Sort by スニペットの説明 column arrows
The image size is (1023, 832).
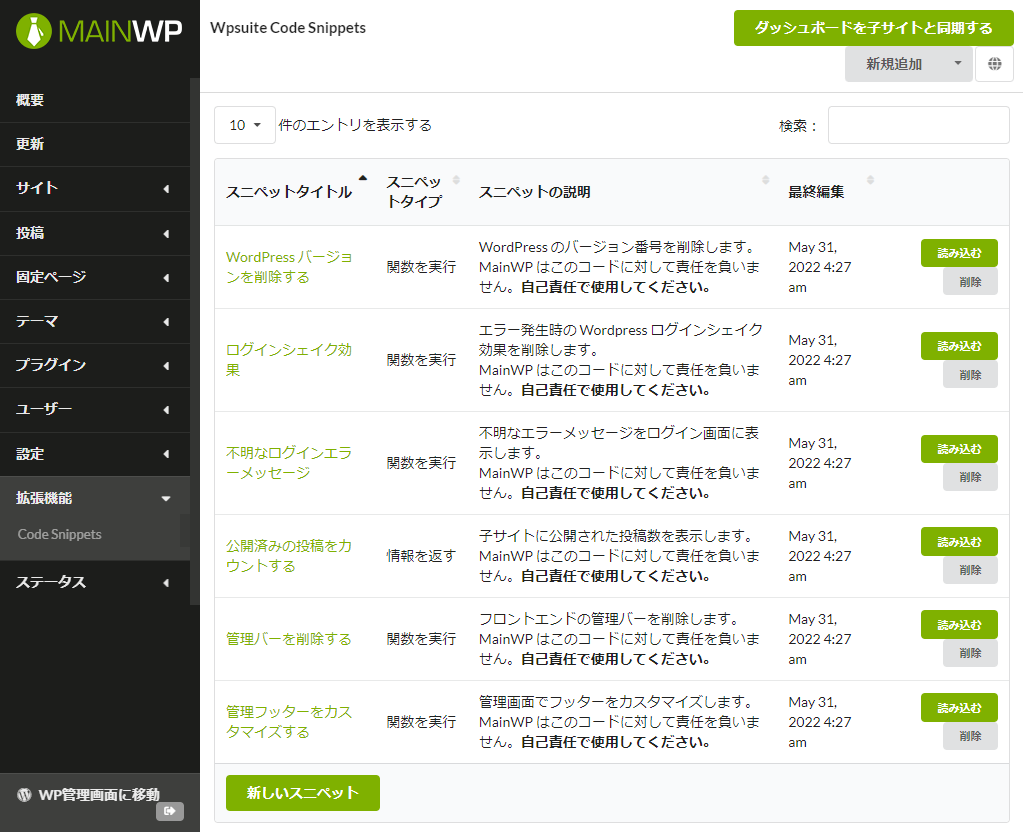tap(765, 179)
